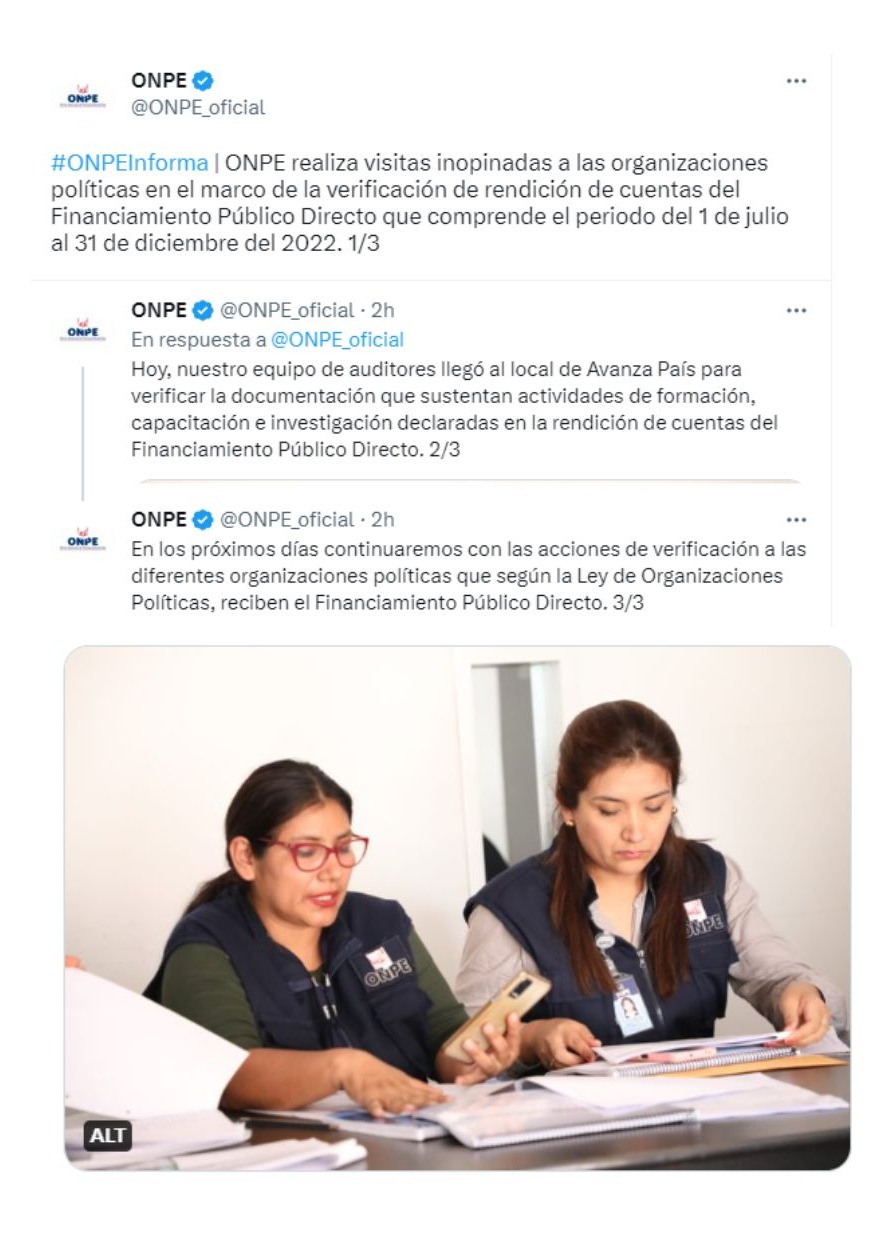Click the ONPE display name on the first tweet
The height and width of the screenshot is (1240, 878).
pos(159,81)
